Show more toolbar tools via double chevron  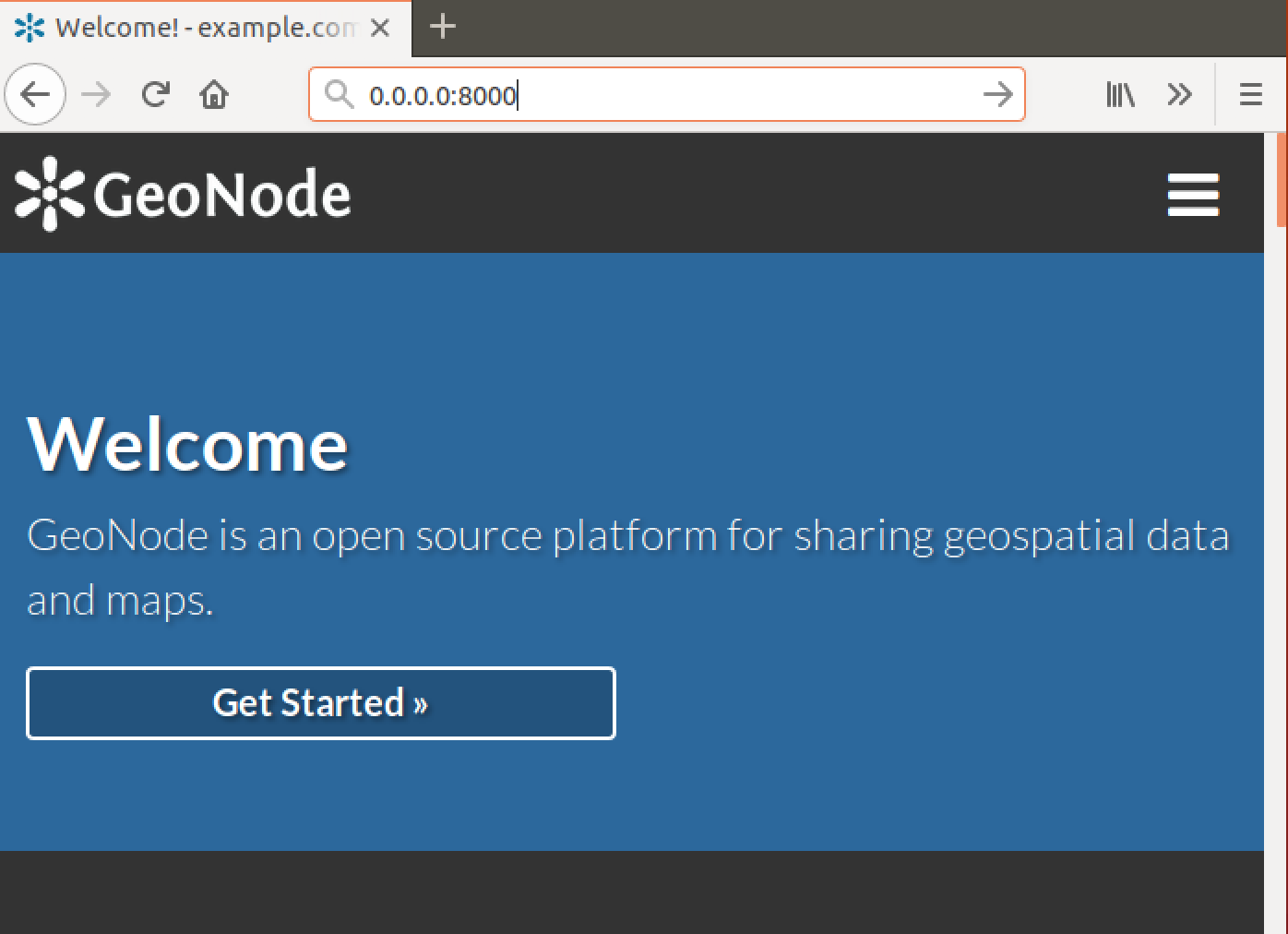tap(1179, 94)
